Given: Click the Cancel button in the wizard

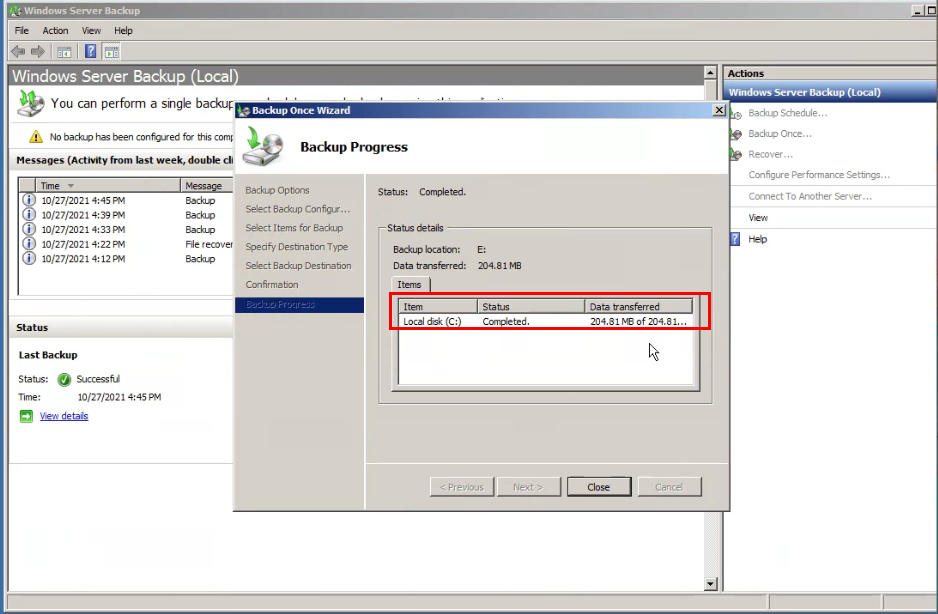Looking at the screenshot, I should [x=669, y=487].
